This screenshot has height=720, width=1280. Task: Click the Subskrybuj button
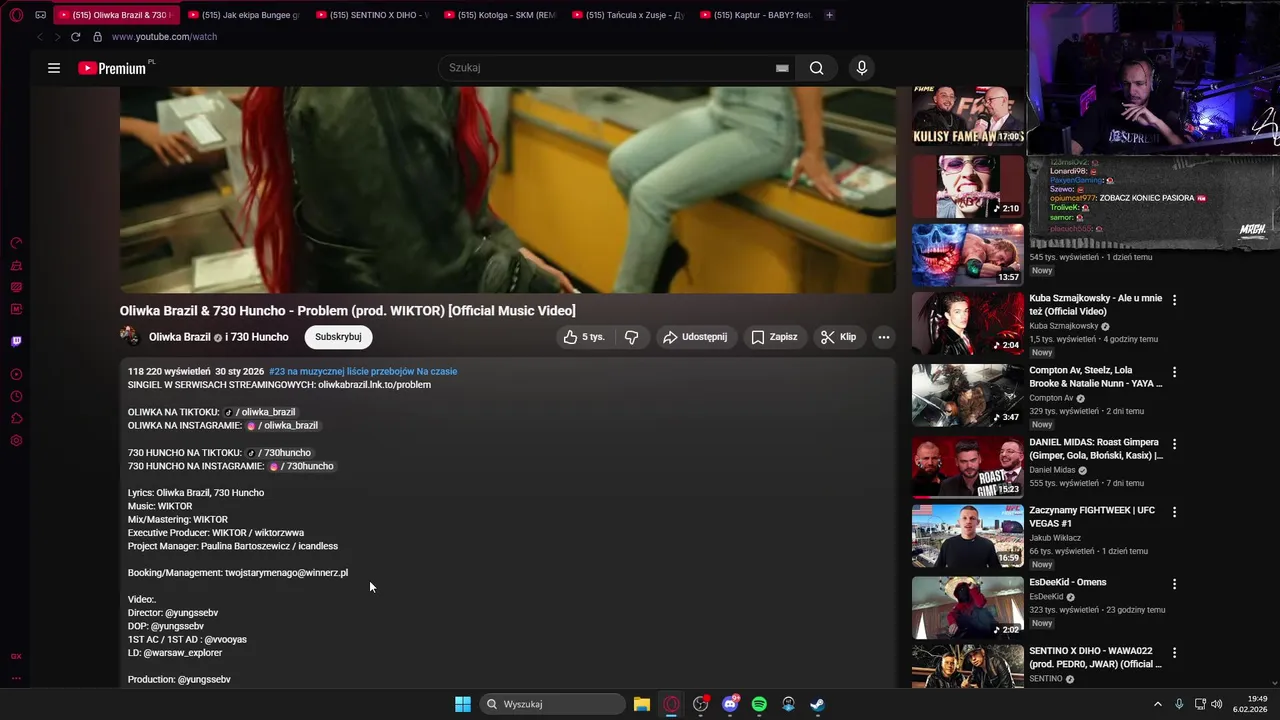(338, 337)
